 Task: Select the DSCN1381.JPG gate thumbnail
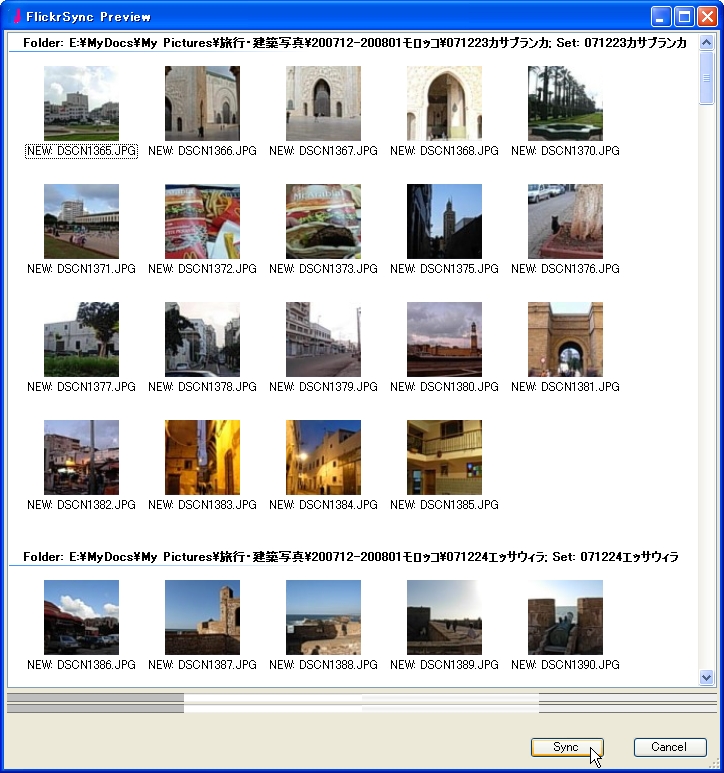pos(565,339)
